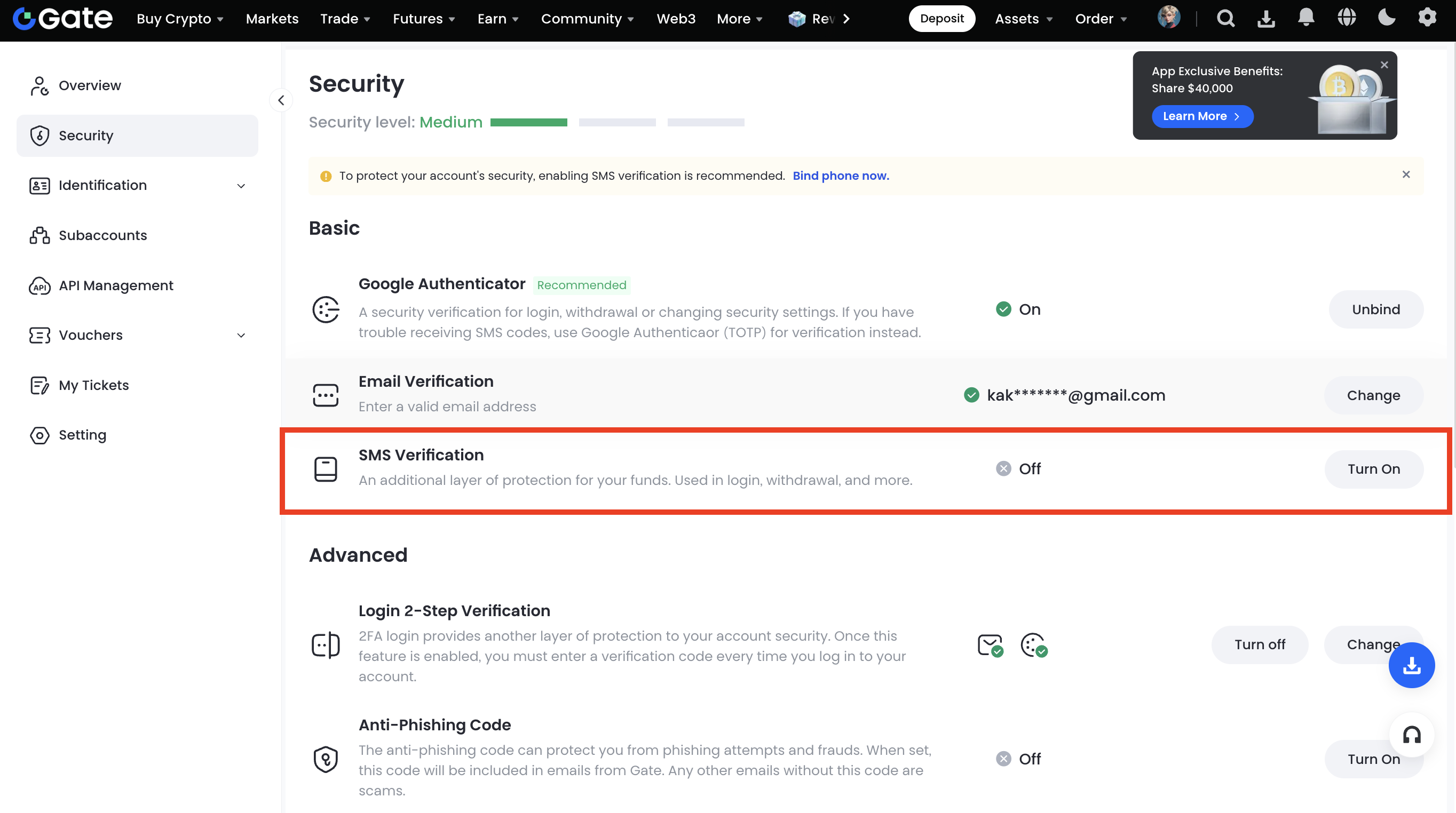
Task: Click the user avatar picture
Action: 1168,18
